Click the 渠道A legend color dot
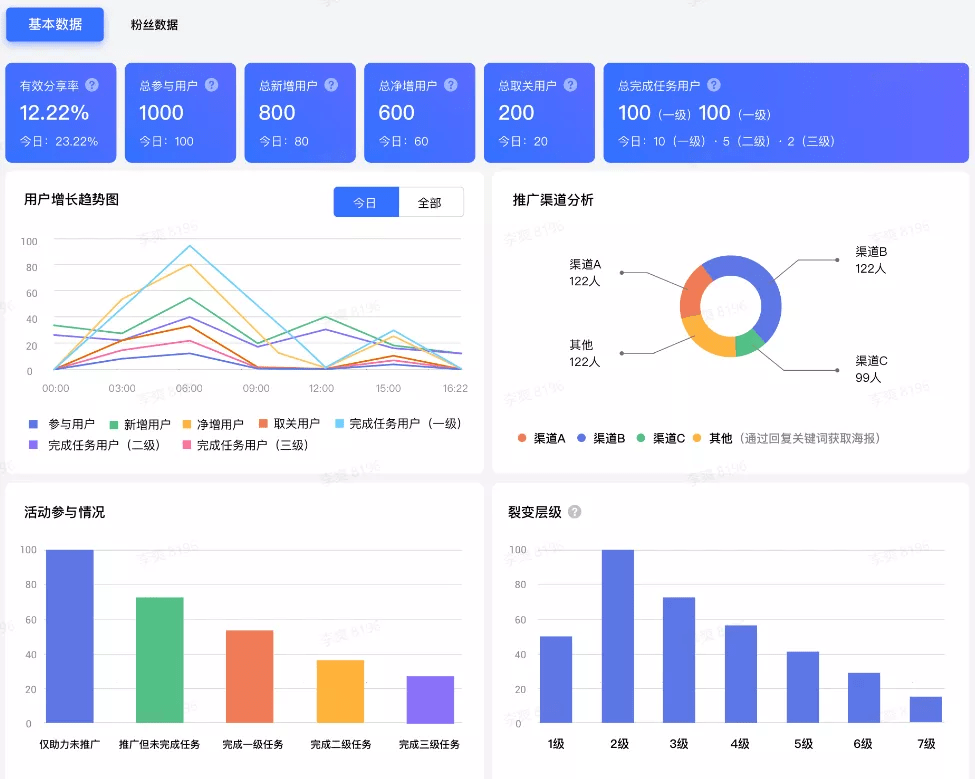Screen dimensions: 975x779 tap(522, 439)
